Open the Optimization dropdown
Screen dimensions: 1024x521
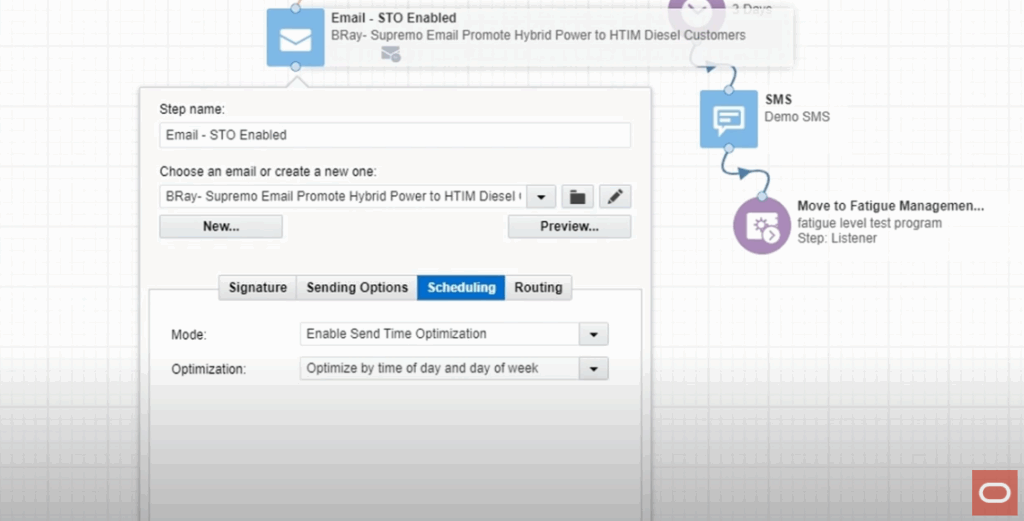594,369
